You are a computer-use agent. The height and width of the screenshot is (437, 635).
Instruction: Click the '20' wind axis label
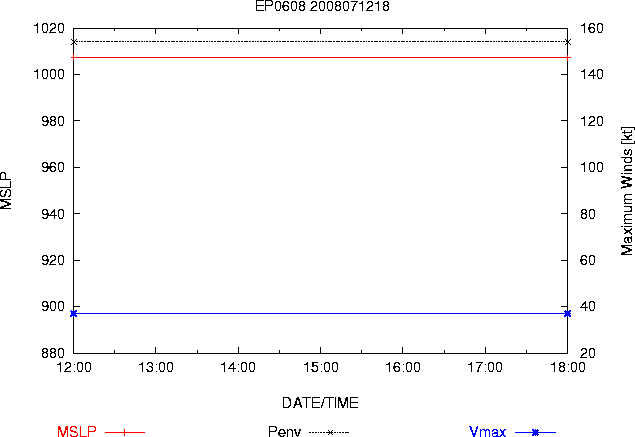tap(588, 353)
